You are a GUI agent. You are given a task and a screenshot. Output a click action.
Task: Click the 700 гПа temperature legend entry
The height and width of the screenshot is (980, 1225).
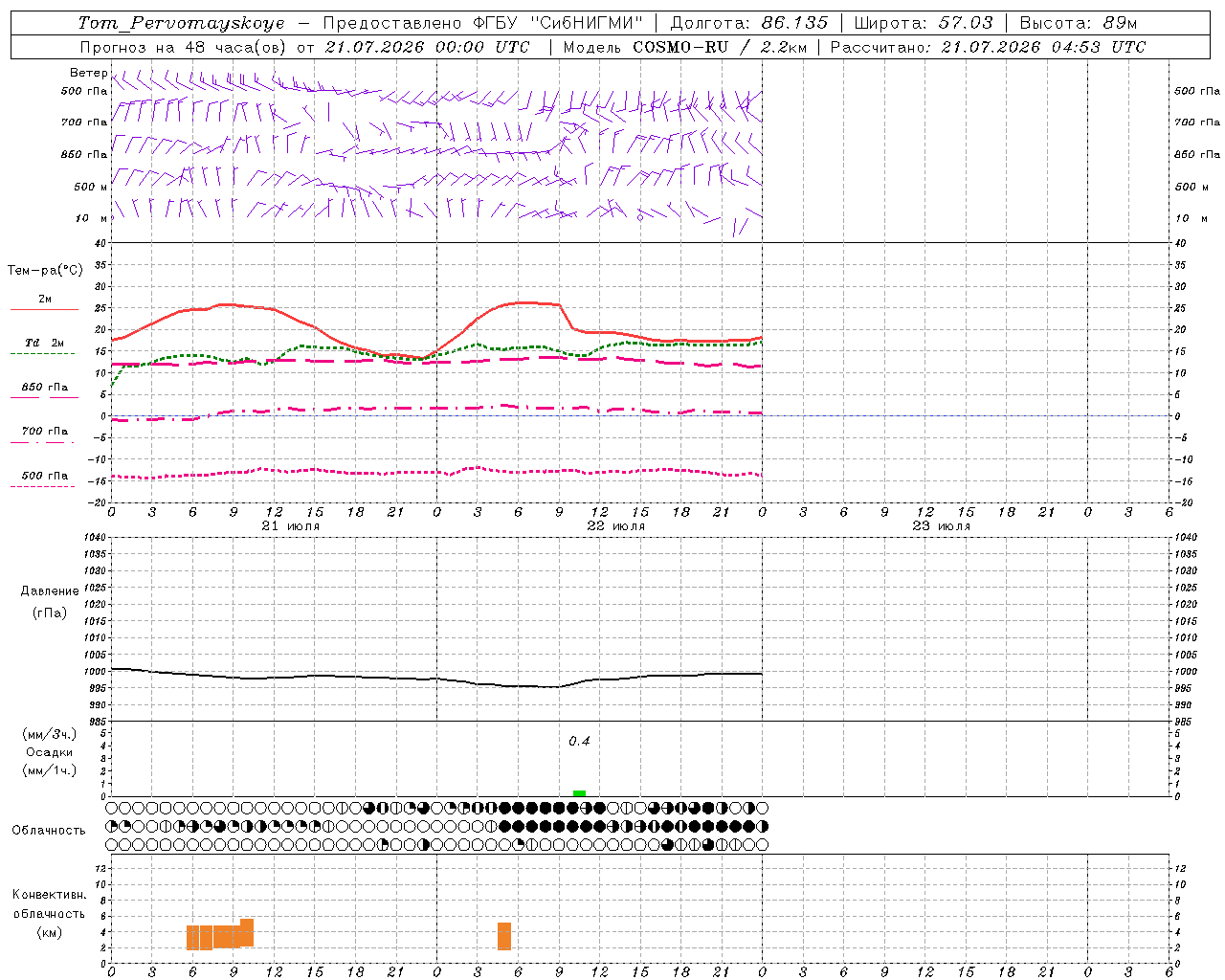(44, 432)
